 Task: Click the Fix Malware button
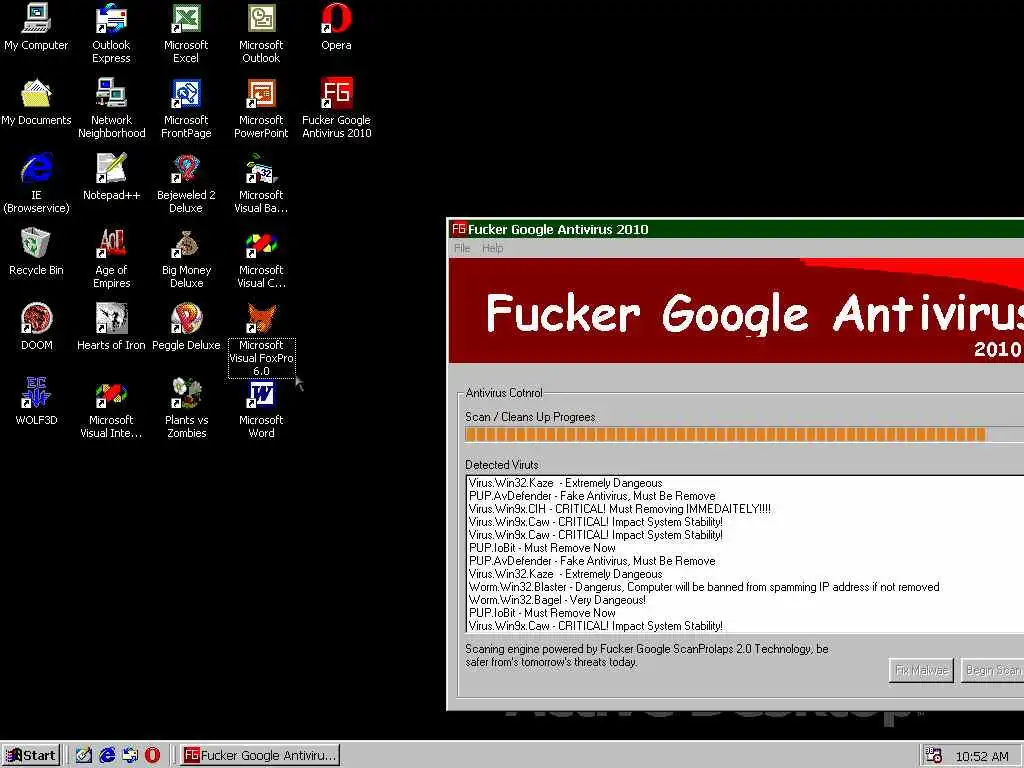[921, 670]
